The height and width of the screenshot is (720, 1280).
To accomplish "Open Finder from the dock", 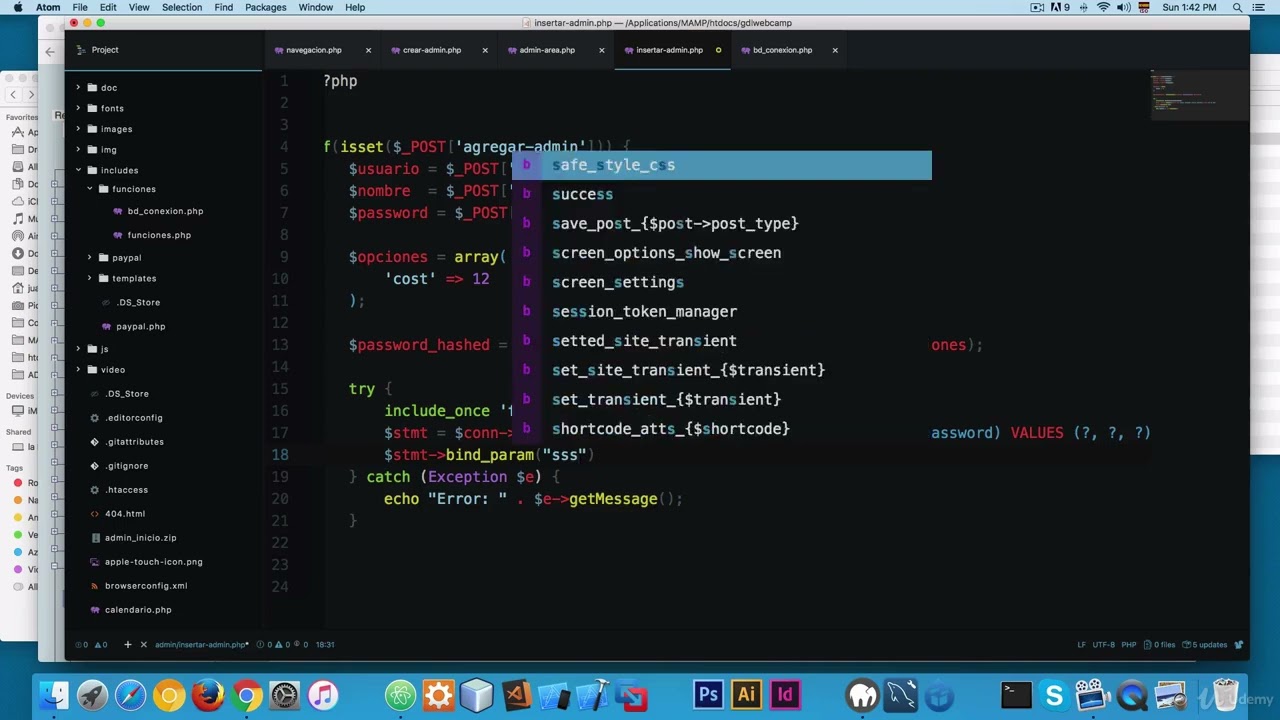I will (x=53, y=695).
